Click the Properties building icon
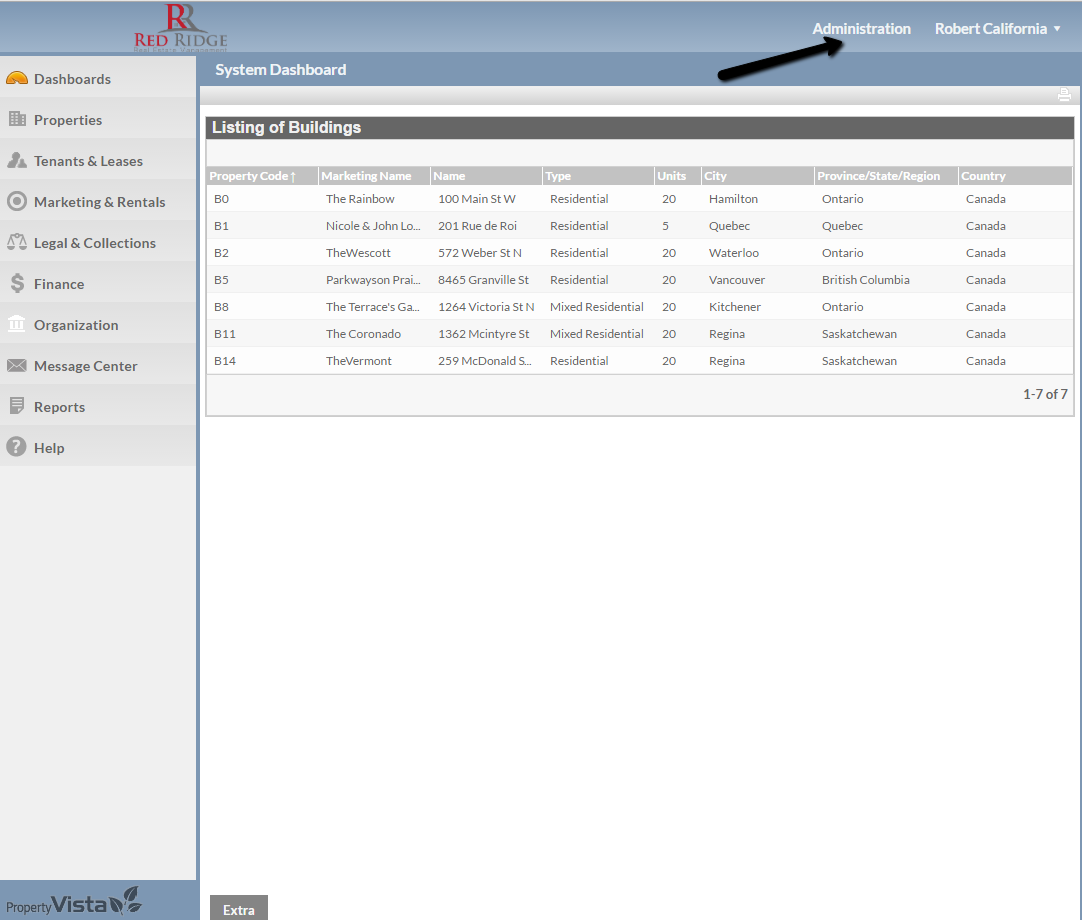The image size is (1082, 920). tap(17, 120)
